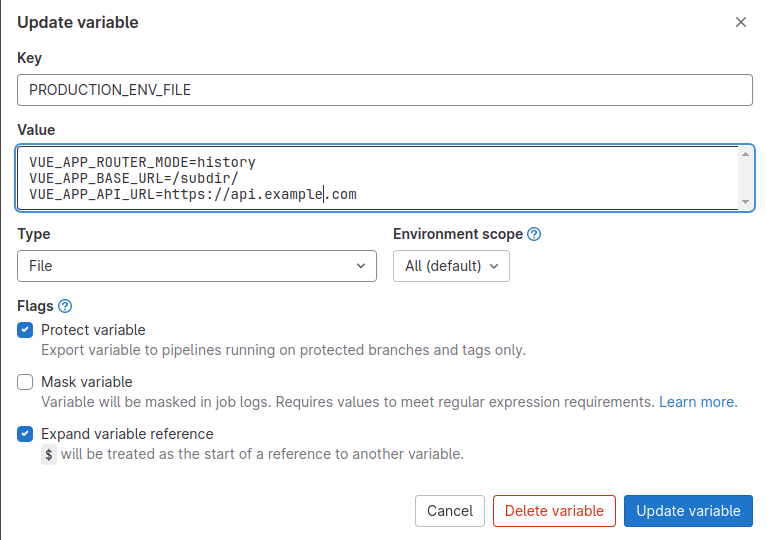767x540 pixels.
Task: Close the Update variable dialog
Action: click(x=741, y=22)
